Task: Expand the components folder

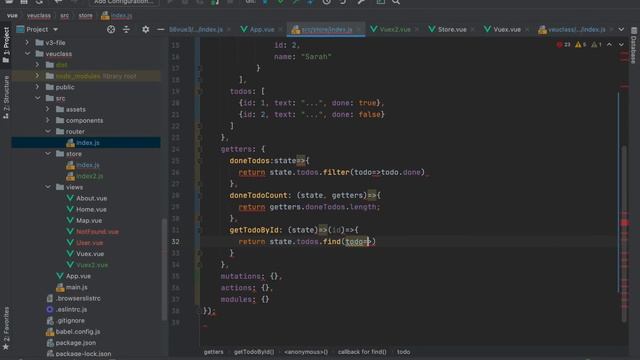Action: pyautogui.click(x=48, y=120)
